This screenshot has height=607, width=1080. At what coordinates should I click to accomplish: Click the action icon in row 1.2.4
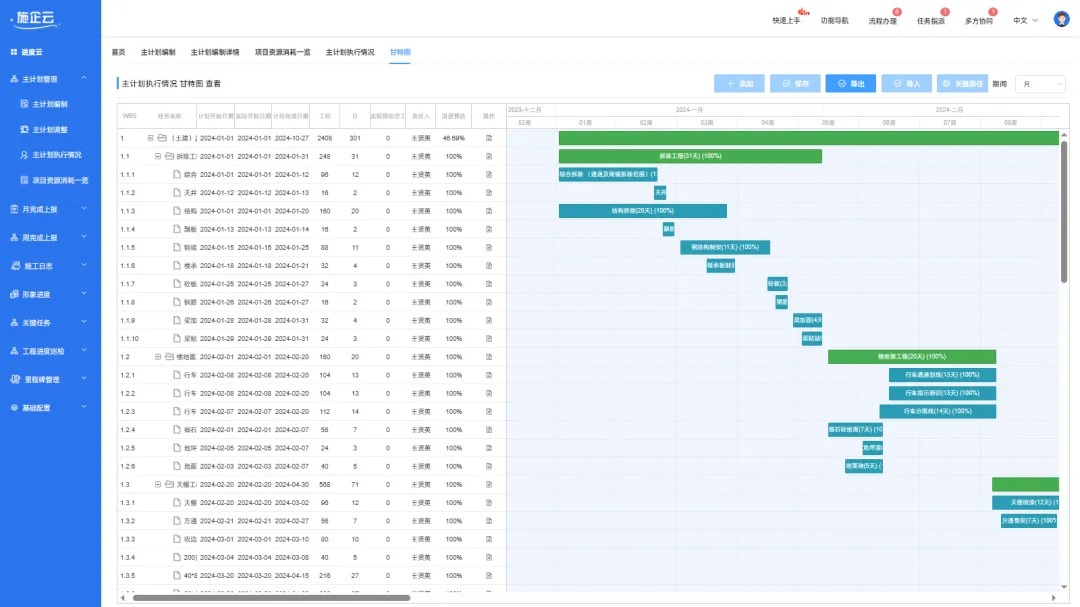pos(489,430)
